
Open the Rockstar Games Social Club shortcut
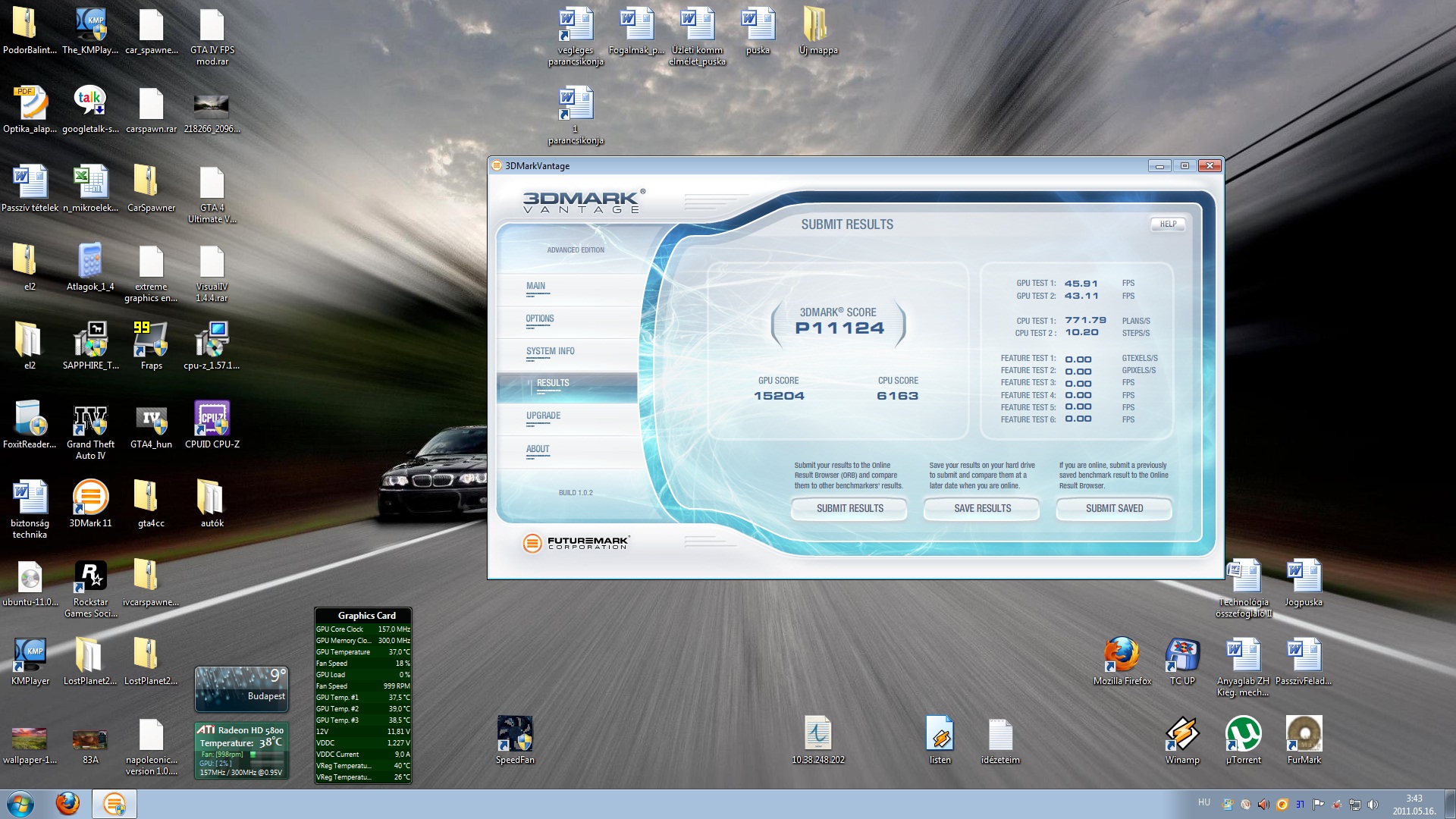90,588
